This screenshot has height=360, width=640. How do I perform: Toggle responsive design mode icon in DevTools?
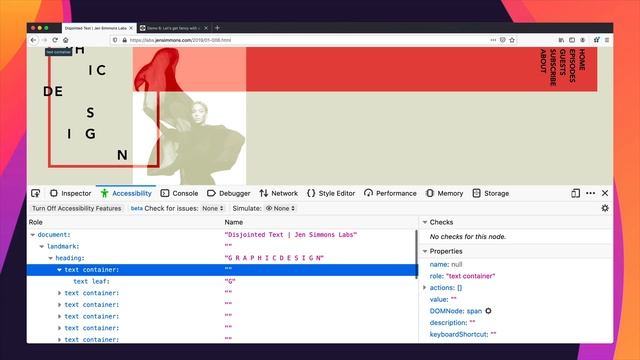coord(575,193)
